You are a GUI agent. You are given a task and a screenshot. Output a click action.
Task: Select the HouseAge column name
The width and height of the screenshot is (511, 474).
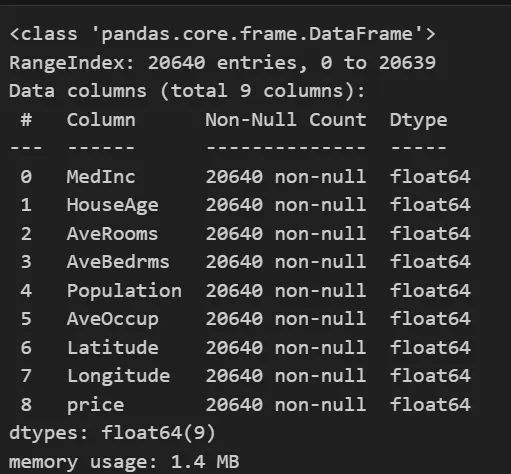[x=112, y=205]
